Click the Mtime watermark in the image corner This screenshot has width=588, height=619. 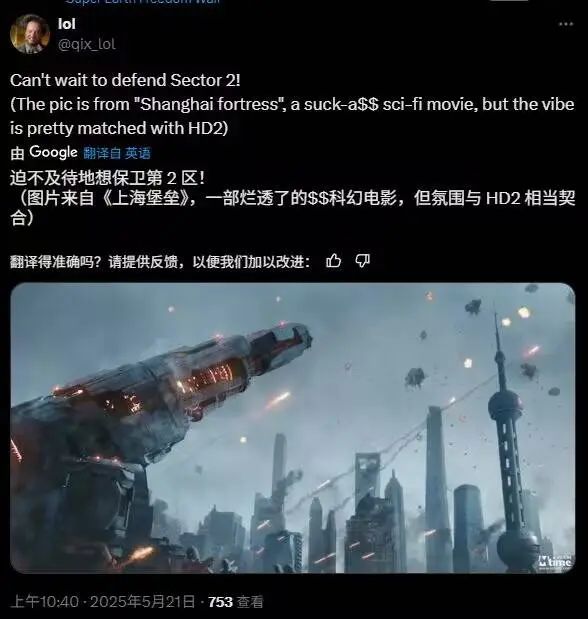click(x=555, y=562)
